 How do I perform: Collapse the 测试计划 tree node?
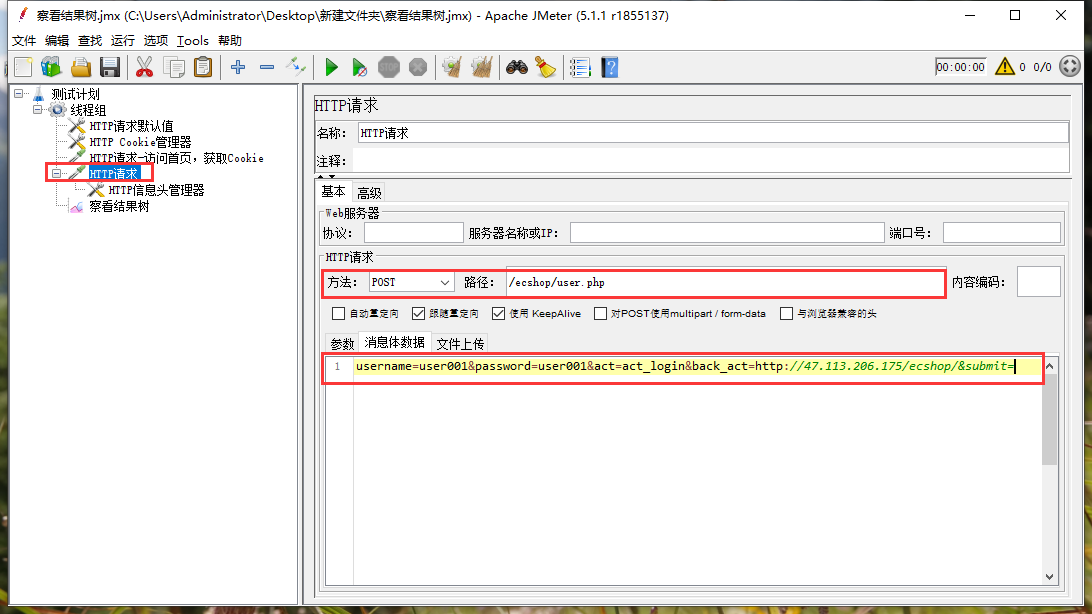(x=19, y=93)
